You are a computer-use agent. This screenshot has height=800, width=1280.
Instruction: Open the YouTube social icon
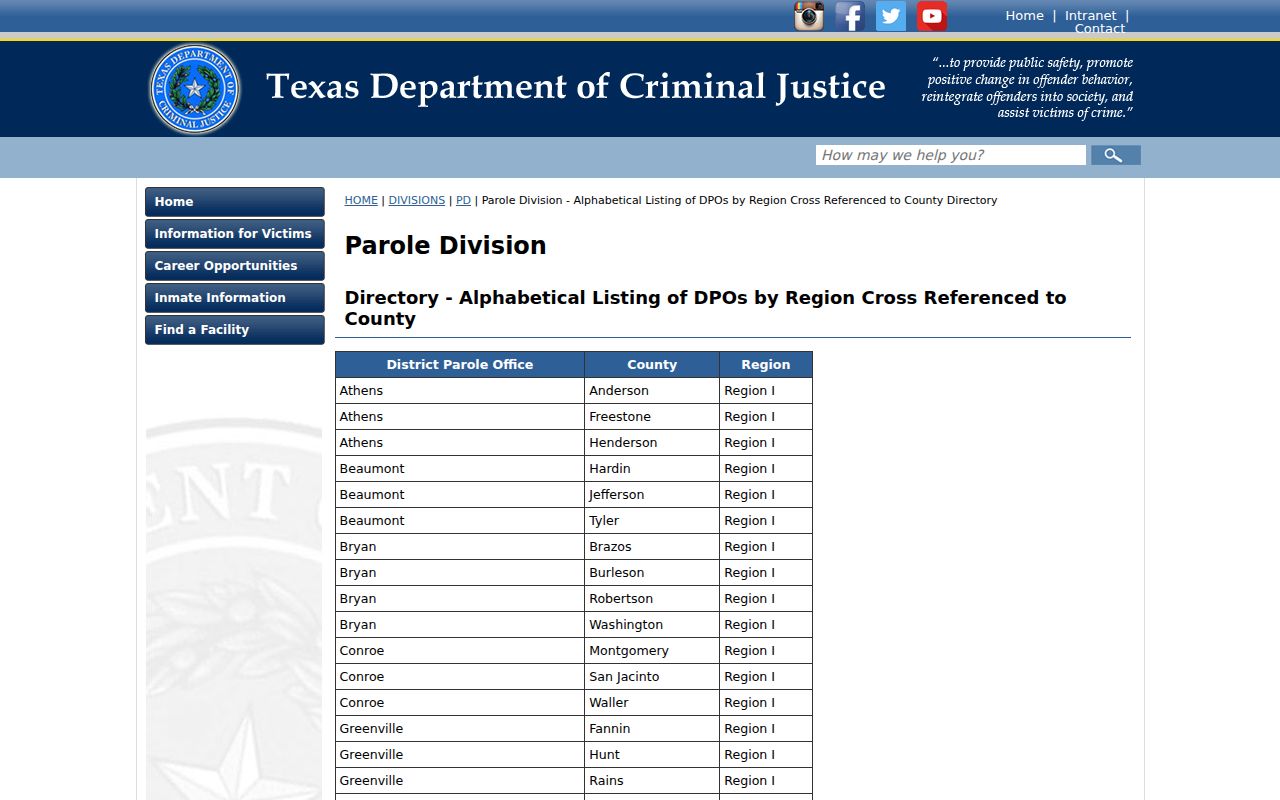click(x=932, y=16)
